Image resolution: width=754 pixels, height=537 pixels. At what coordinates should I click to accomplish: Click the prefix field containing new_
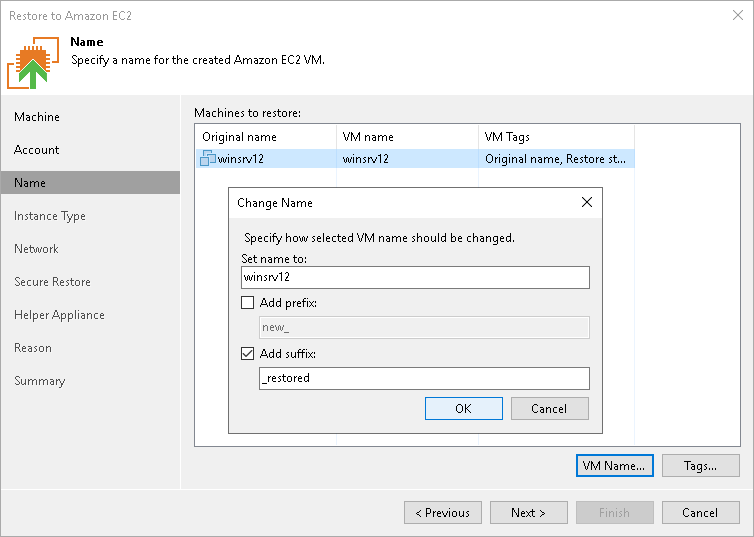coord(424,327)
